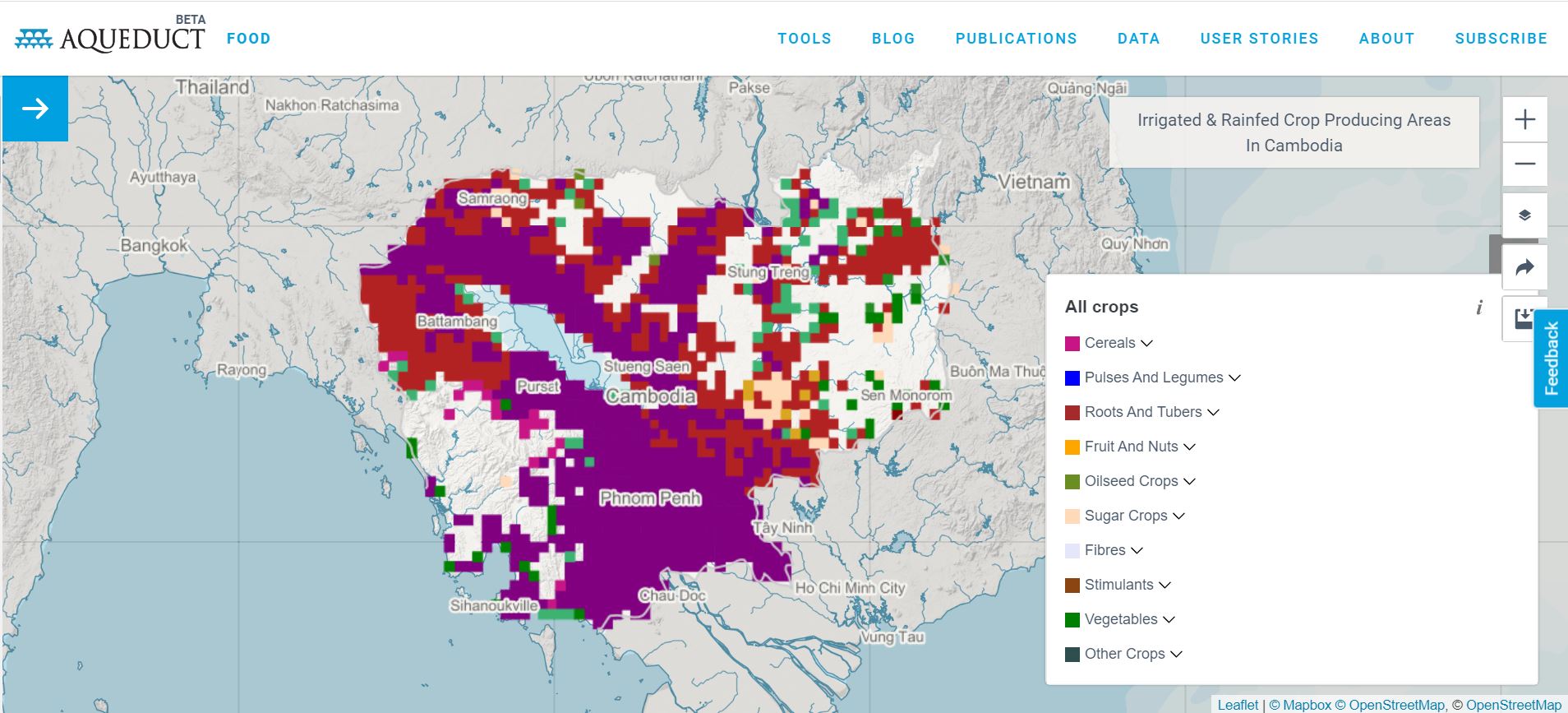Image resolution: width=1568 pixels, height=713 pixels.
Task: Zoom out of the map
Action: (x=1524, y=164)
